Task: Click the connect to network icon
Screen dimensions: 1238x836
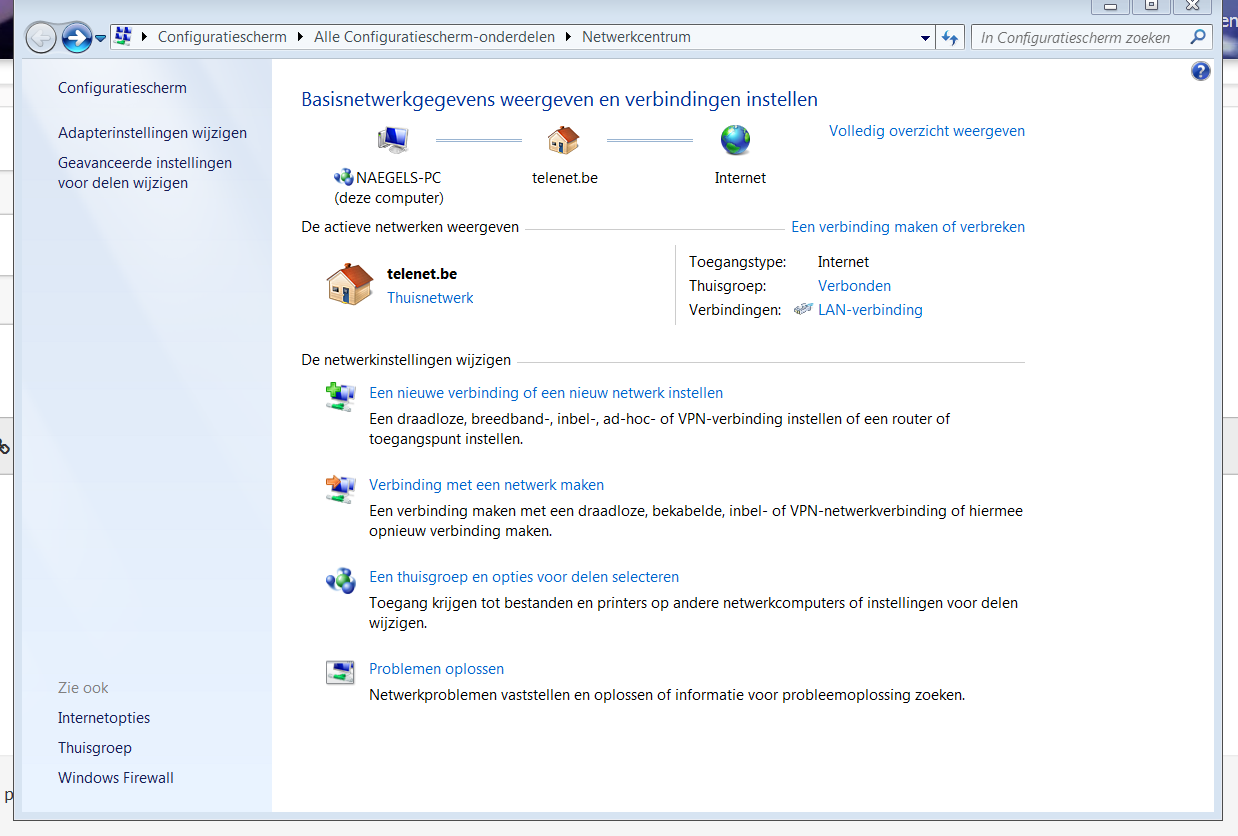Action: pos(340,488)
